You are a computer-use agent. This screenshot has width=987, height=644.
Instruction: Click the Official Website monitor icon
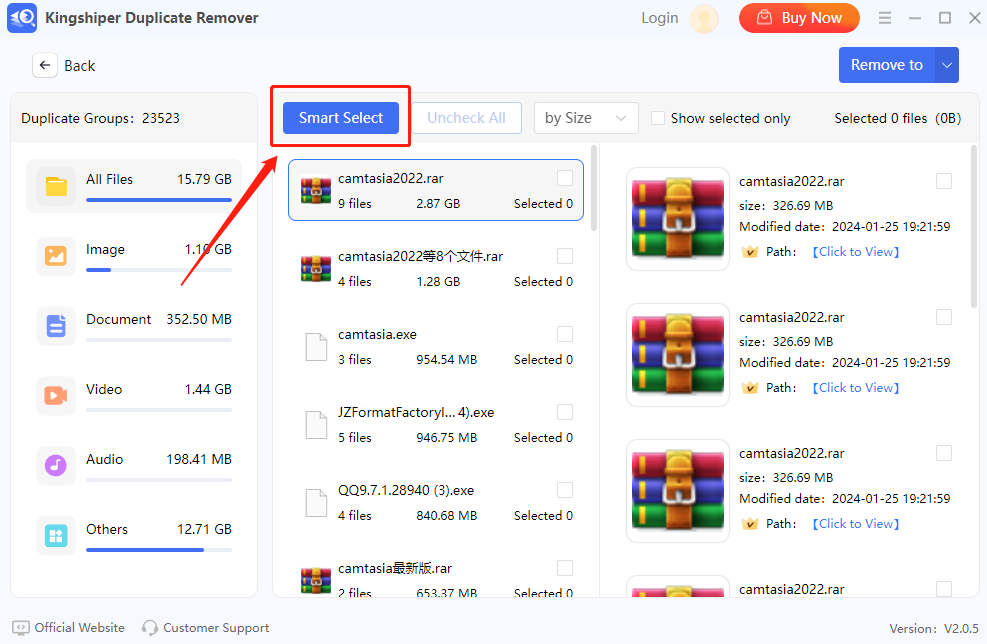(x=21, y=628)
